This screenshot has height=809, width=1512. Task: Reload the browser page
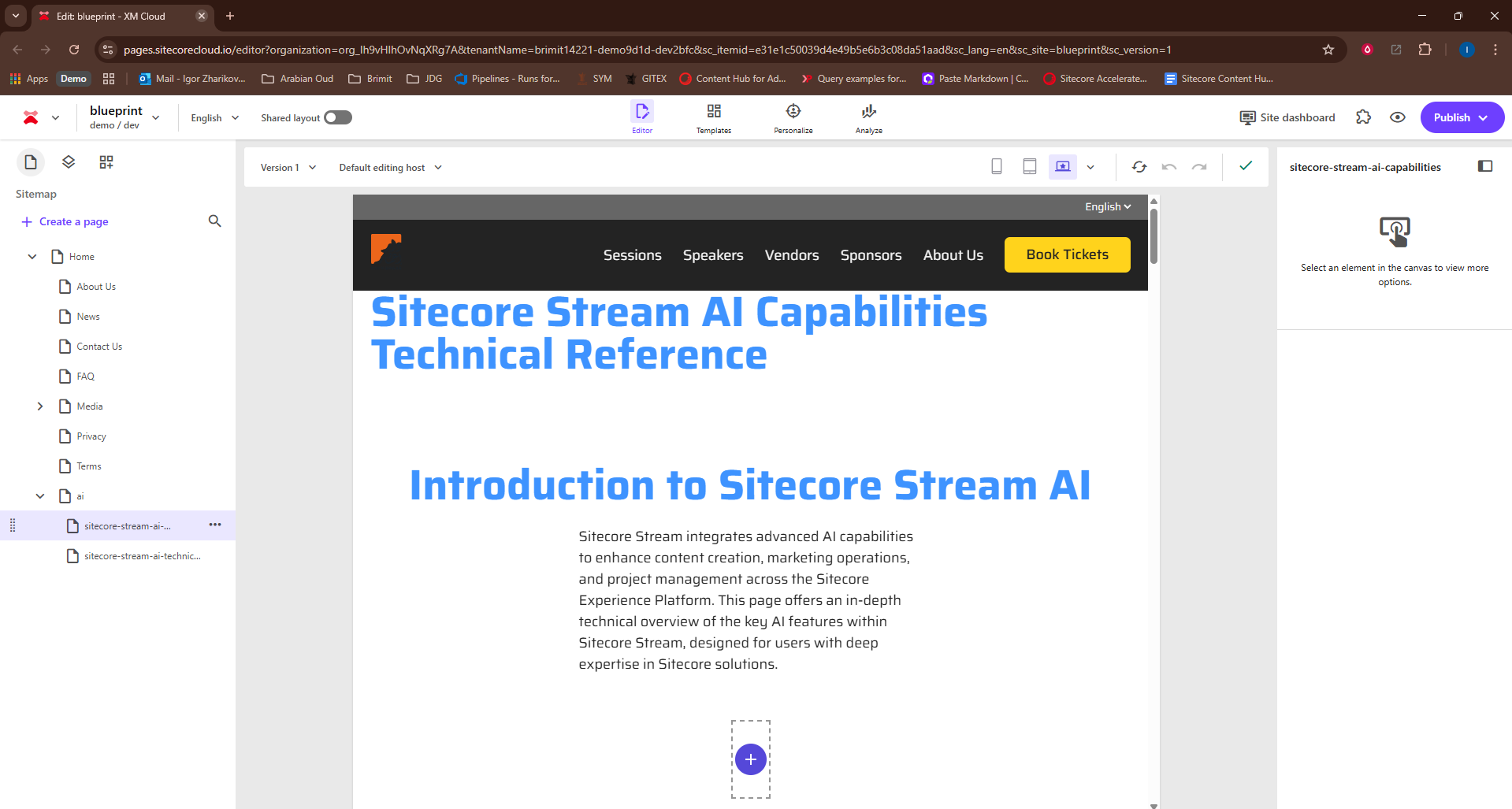click(74, 50)
